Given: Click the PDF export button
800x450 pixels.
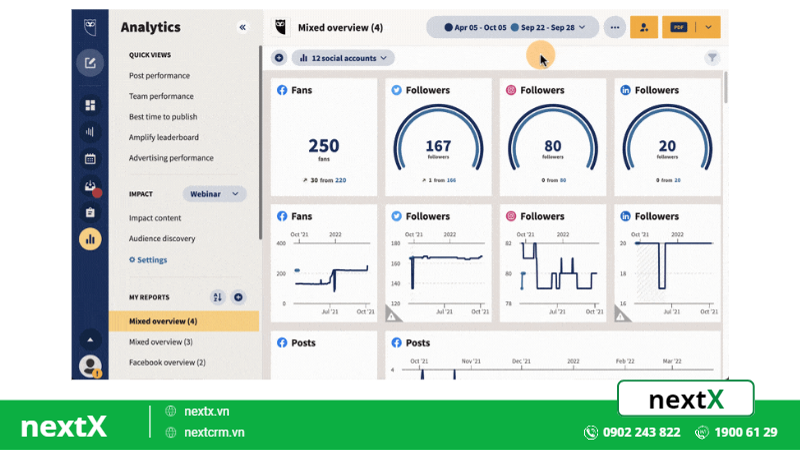Looking at the screenshot, I should pyautogui.click(x=679, y=27).
